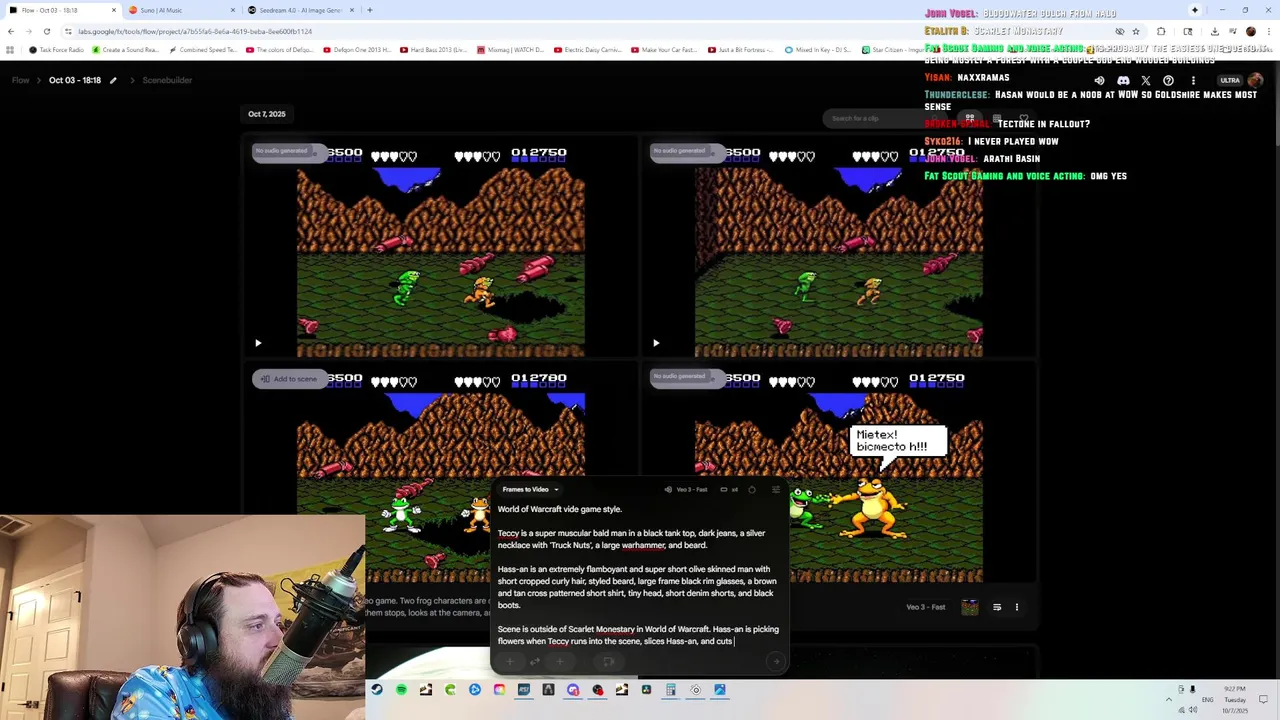This screenshot has height=720, width=1280.
Task: Click inside the prompt text area
Action: pos(638,575)
